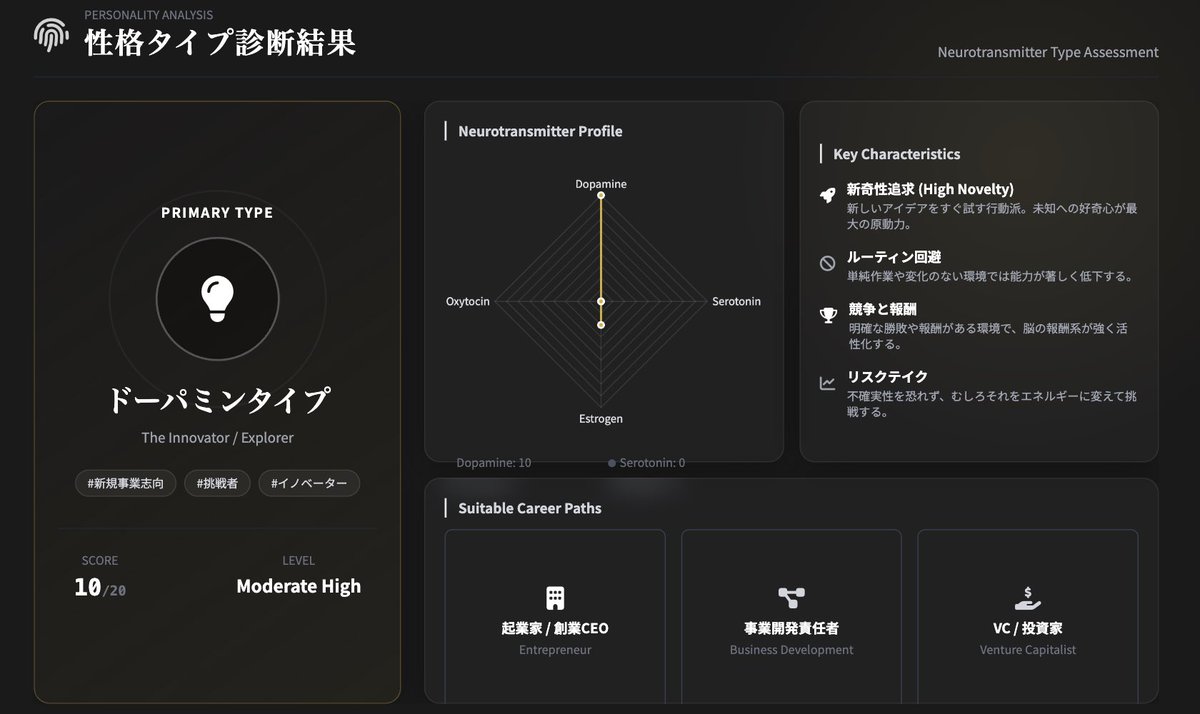Select the #挑戦者 tag
The height and width of the screenshot is (714, 1200).
click(218, 483)
